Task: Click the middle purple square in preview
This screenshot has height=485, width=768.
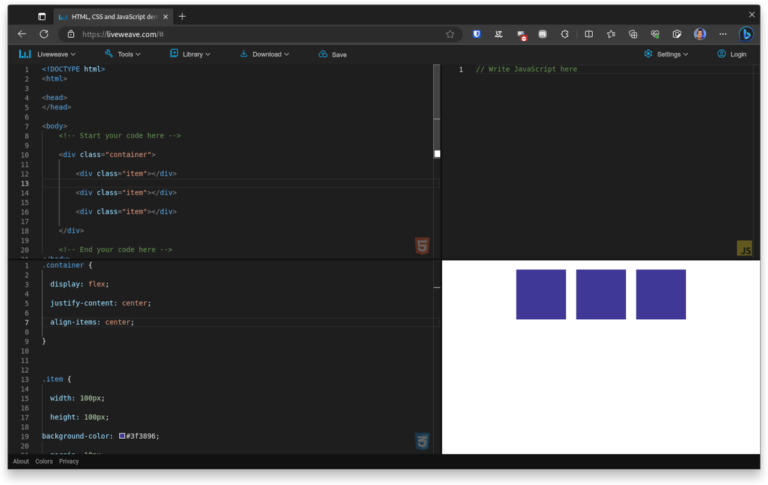Action: pyautogui.click(x=601, y=294)
